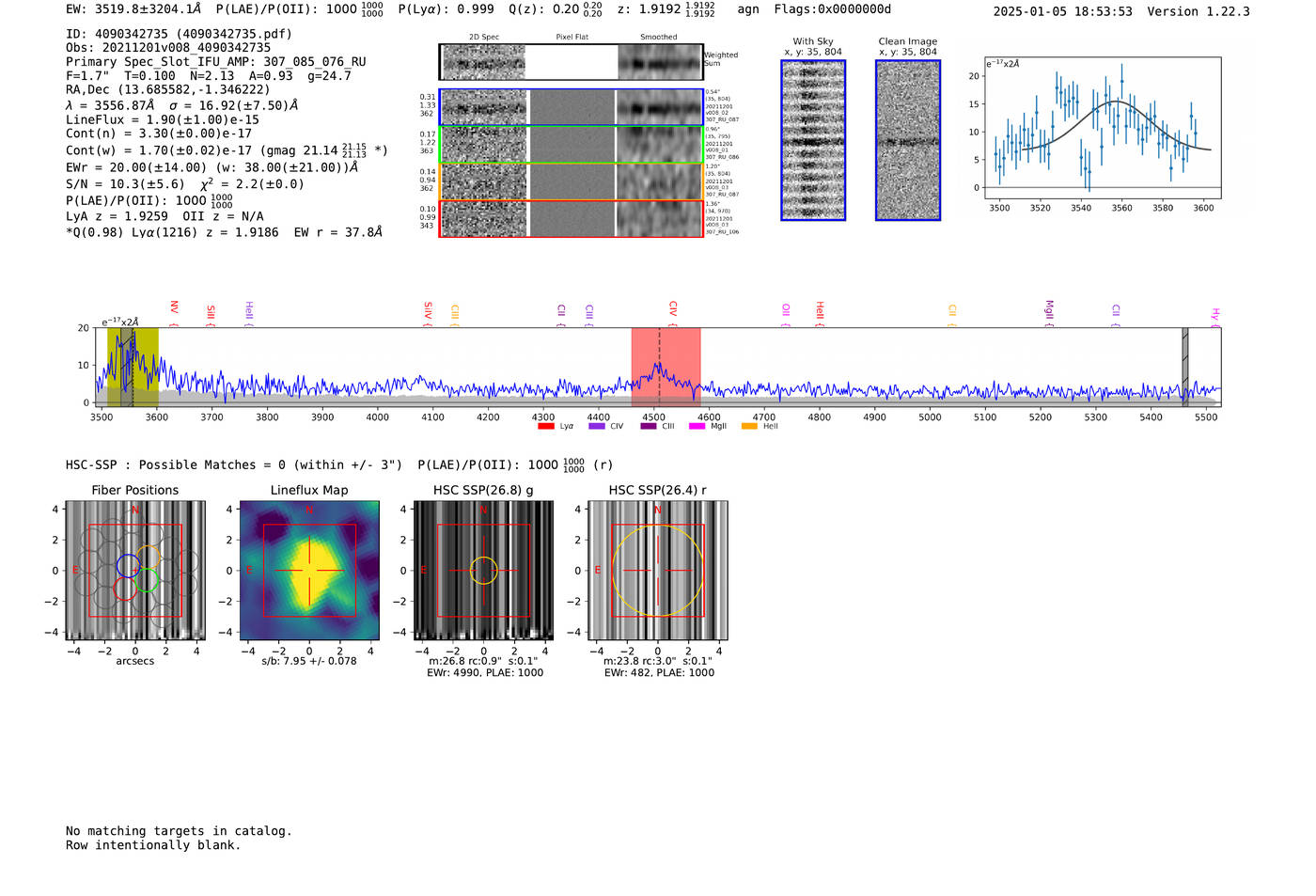Screen dimensions: 1316x896
Task: Click the '*Q(0.98) Lyα(1216)' solution line
Action: coord(224,232)
